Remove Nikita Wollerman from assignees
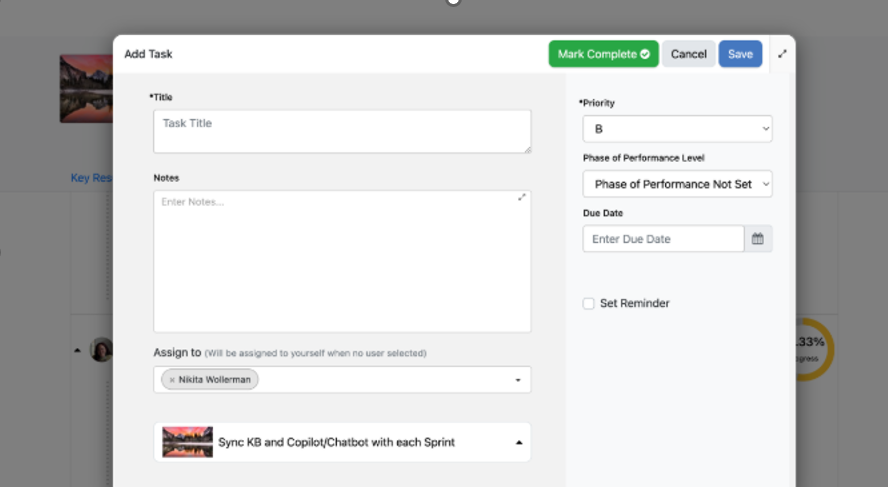The width and height of the screenshot is (888, 487). point(172,380)
